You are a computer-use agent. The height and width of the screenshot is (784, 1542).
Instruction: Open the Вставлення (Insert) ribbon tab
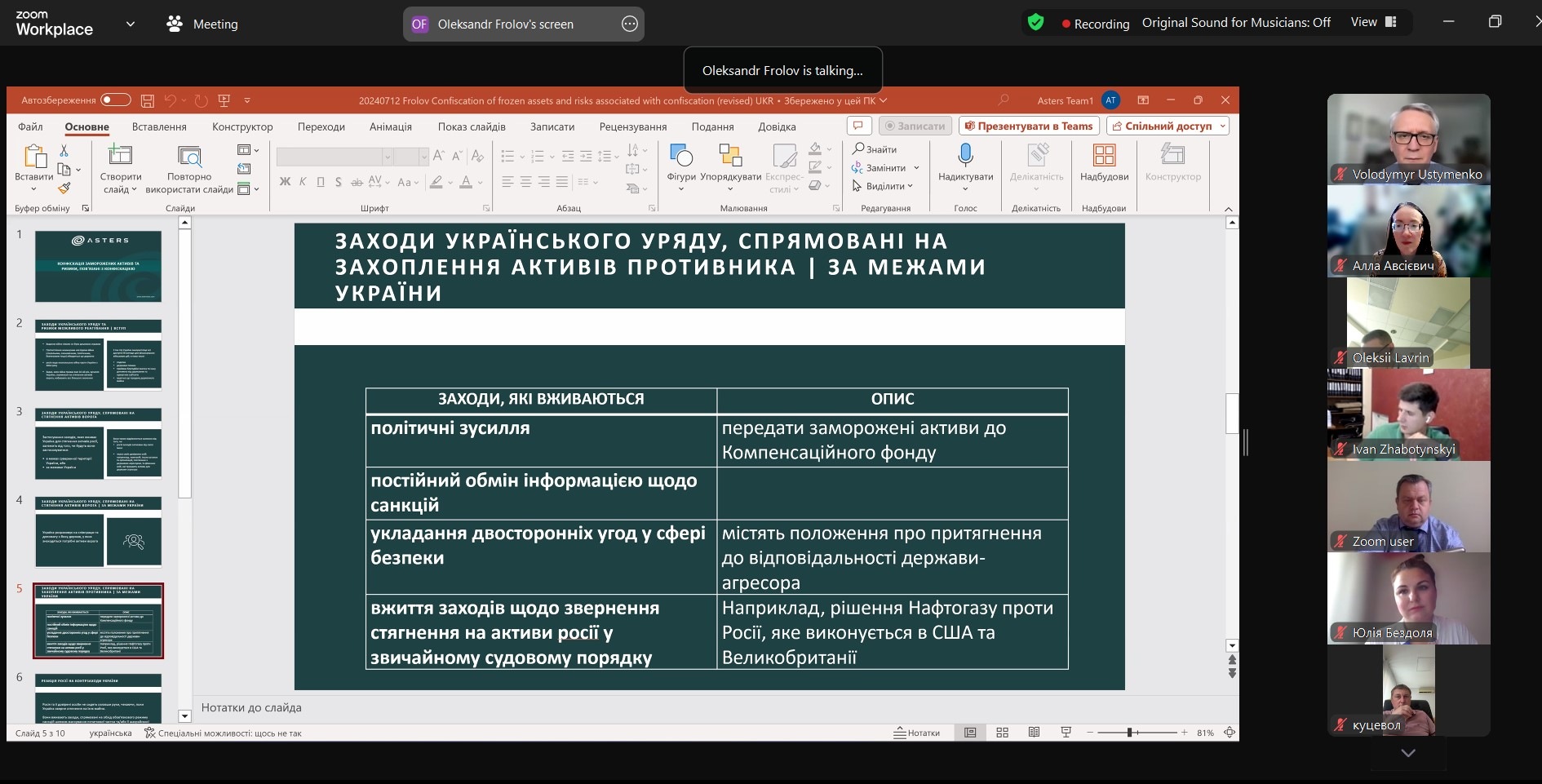pyautogui.click(x=159, y=126)
